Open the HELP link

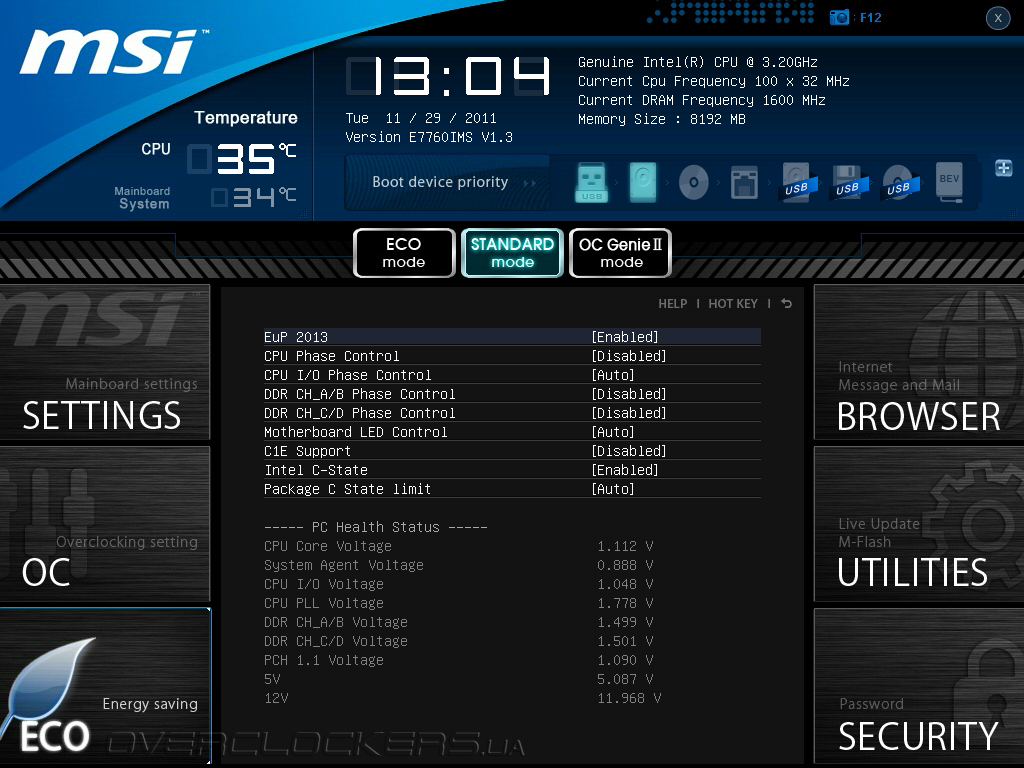click(x=673, y=304)
